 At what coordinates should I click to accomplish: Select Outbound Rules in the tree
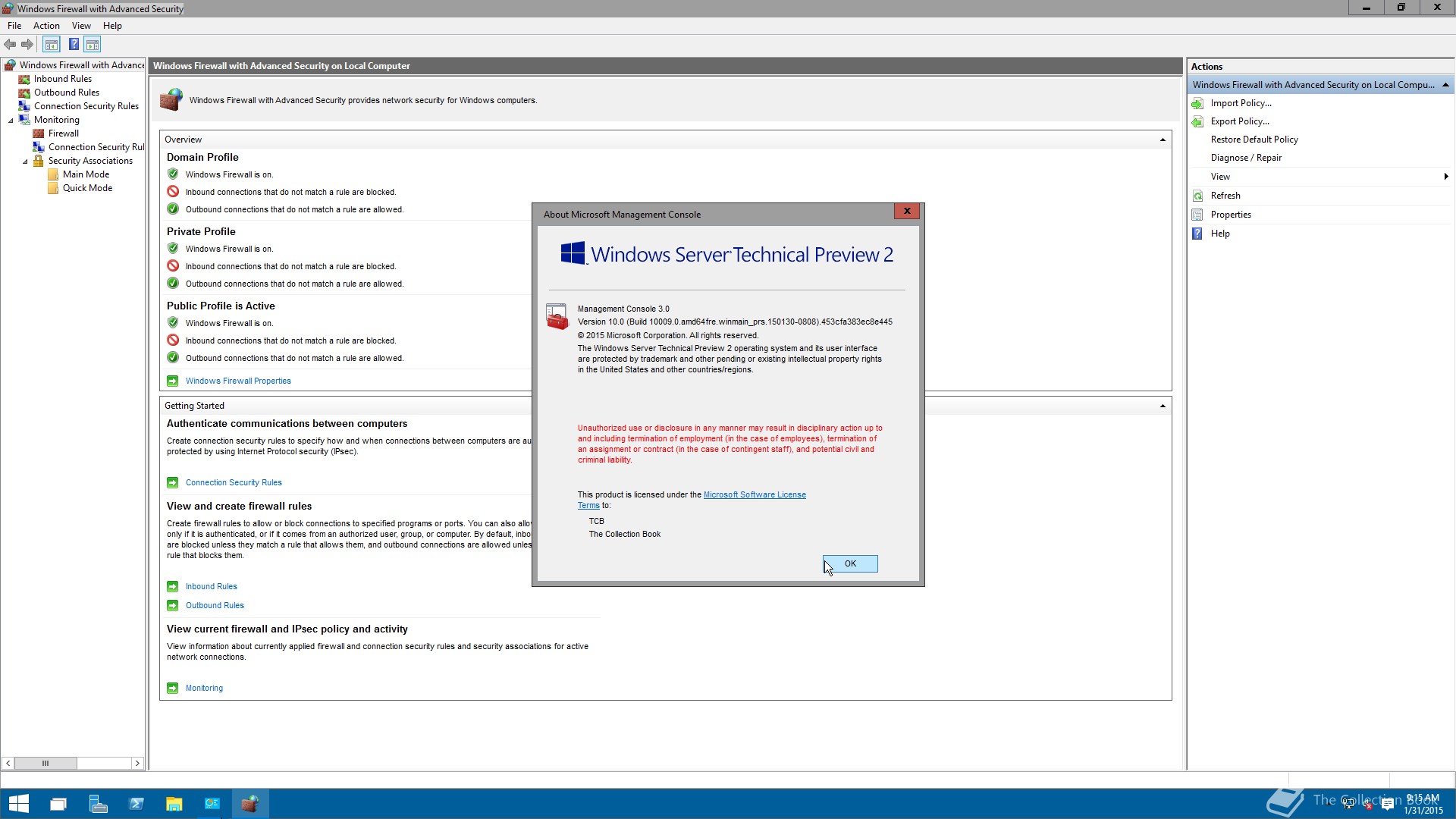tap(67, 93)
